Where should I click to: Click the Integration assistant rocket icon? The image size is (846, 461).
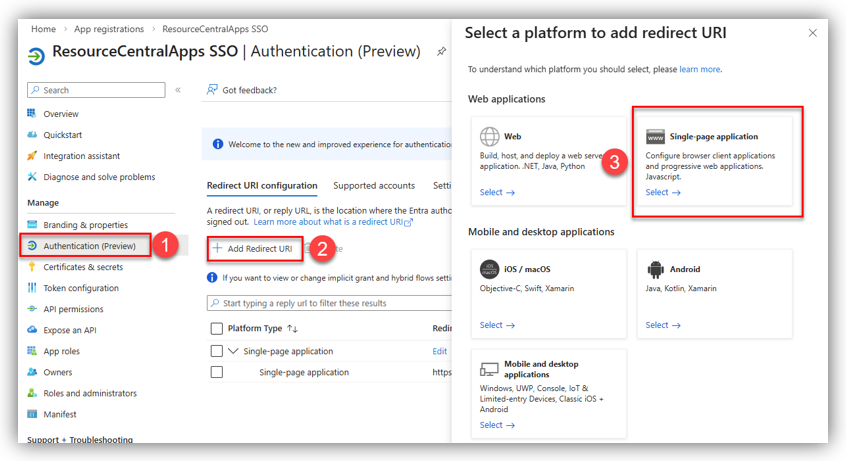coord(33,156)
